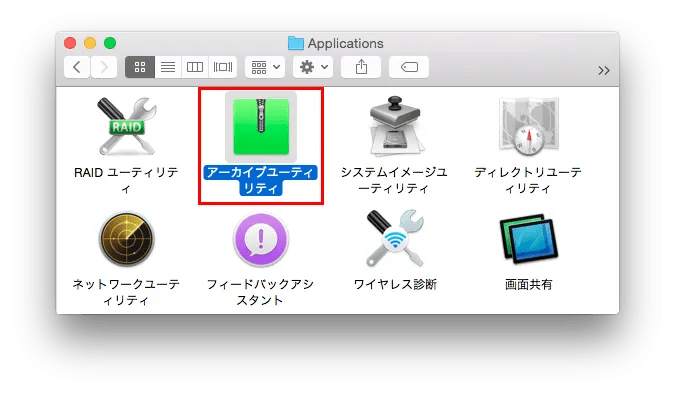The height and width of the screenshot is (394, 675).
Task: Switch to list view
Action: pos(168,67)
